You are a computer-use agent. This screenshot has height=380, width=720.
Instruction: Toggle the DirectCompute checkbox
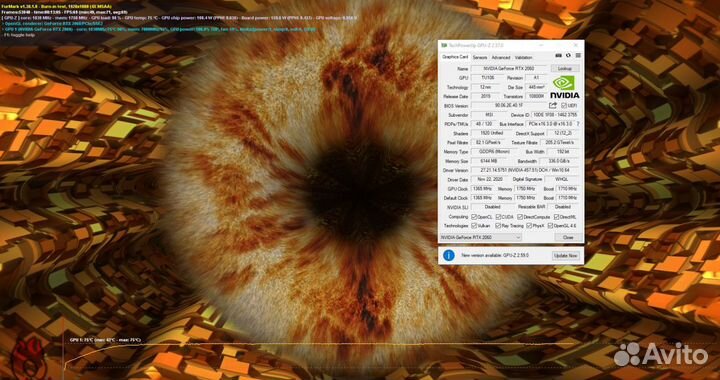[520, 217]
